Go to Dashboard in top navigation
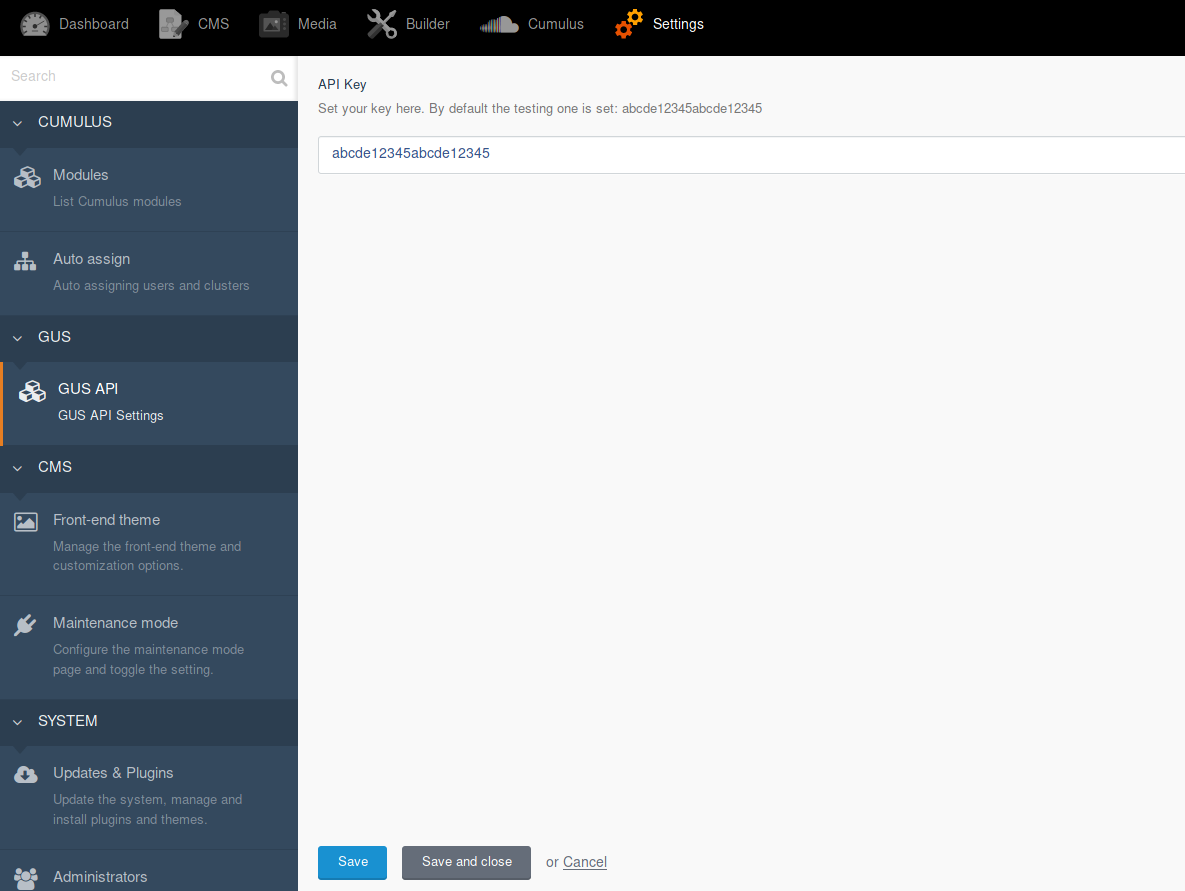The width and height of the screenshot is (1185, 891). tap(75, 24)
